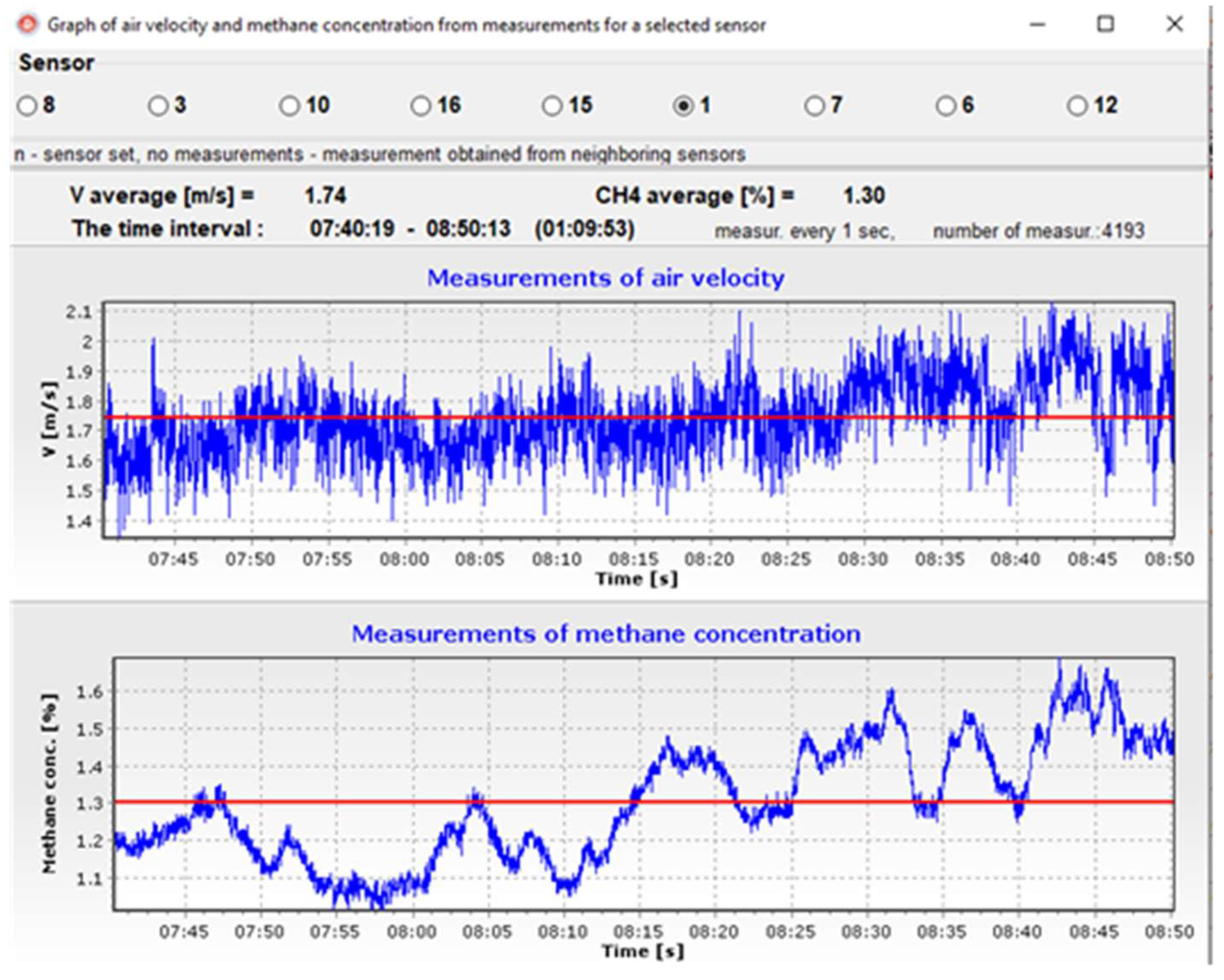Screen dimensions: 1224x980
Task: Switch to sensor 16
Action: click(421, 106)
